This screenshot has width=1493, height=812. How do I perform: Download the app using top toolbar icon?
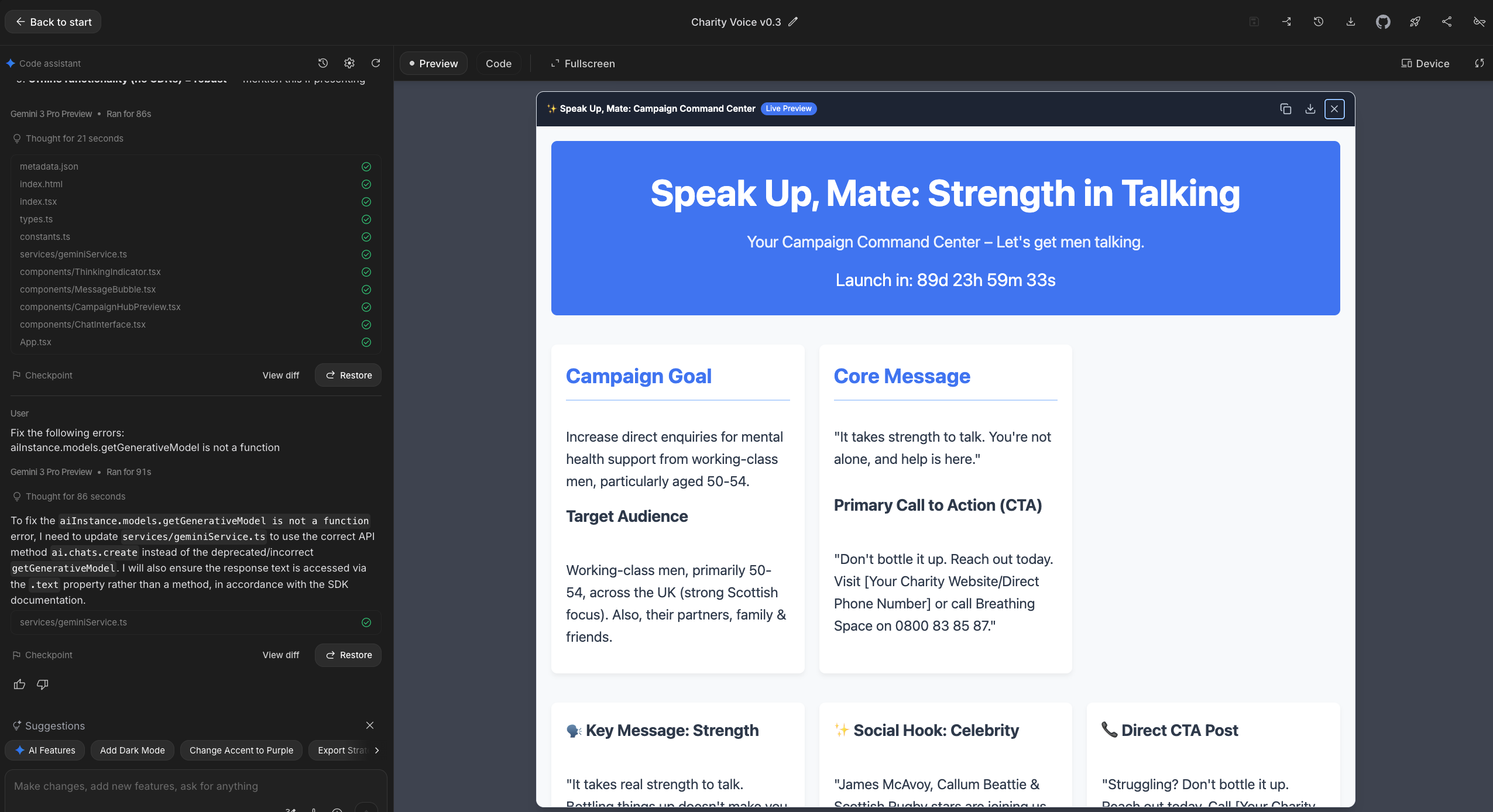[1350, 22]
